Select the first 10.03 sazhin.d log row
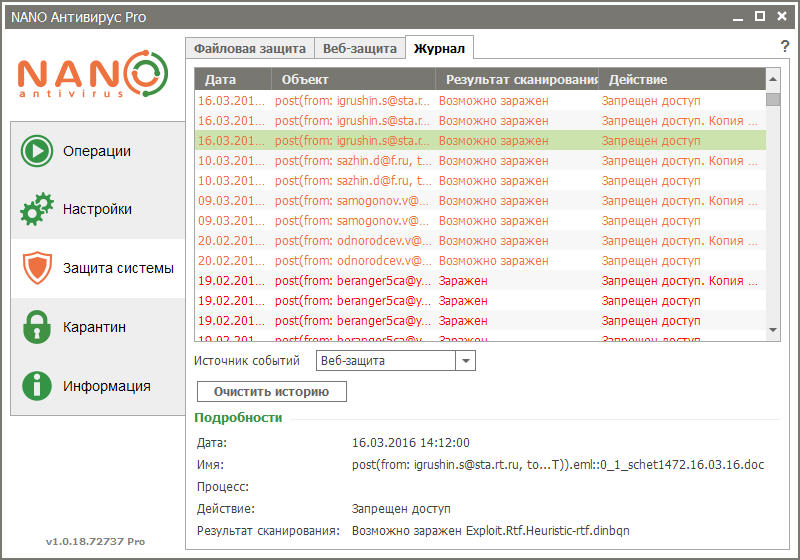This screenshot has height=560, width=800. 480,161
